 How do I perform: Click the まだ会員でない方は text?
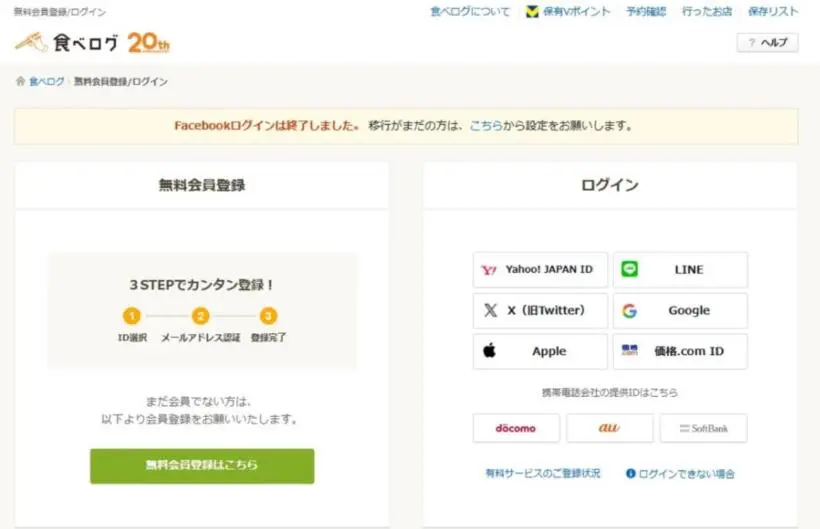pyautogui.click(x=199, y=401)
